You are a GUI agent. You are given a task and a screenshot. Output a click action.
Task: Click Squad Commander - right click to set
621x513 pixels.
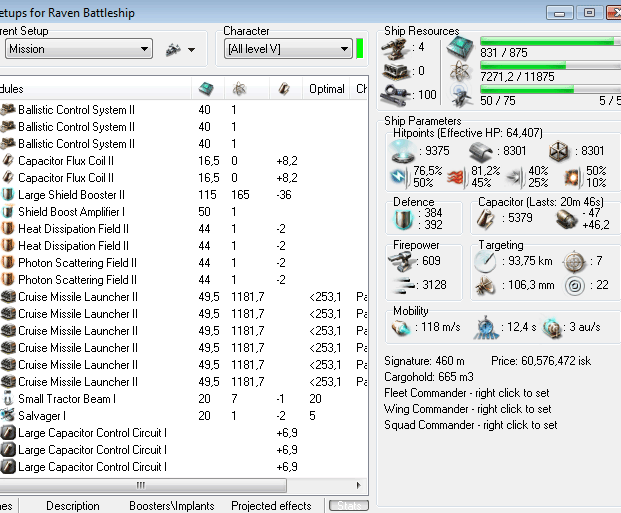coord(471,425)
